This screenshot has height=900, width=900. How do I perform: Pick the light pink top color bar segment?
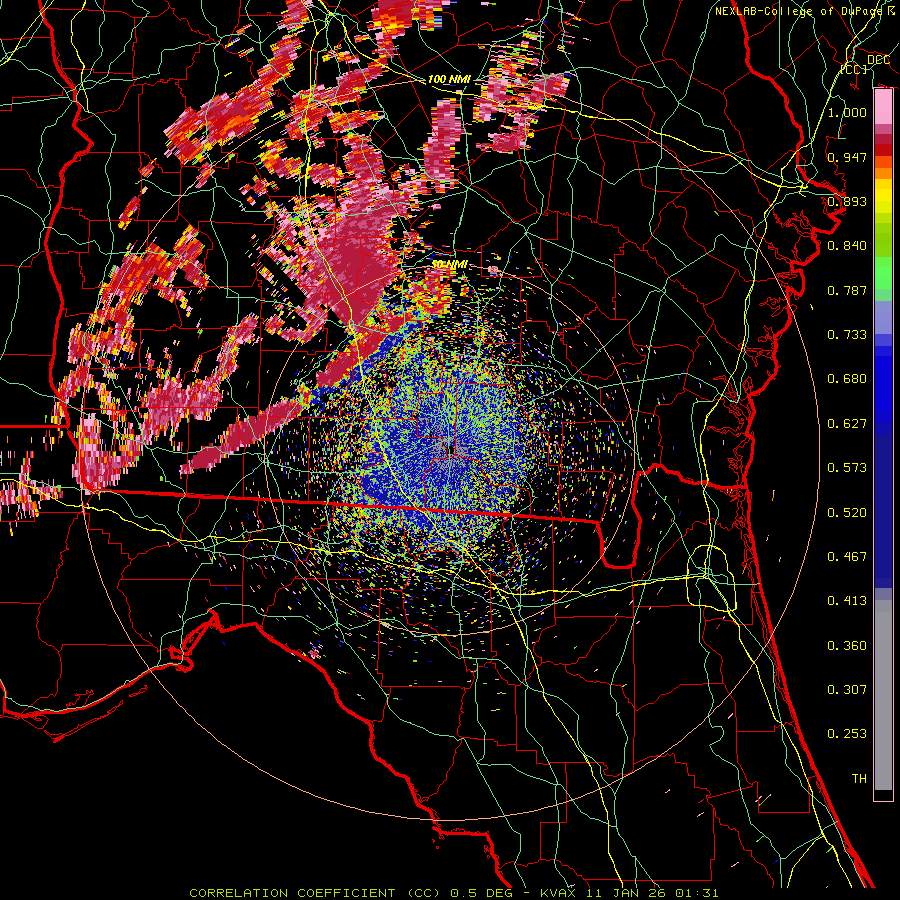point(883,107)
